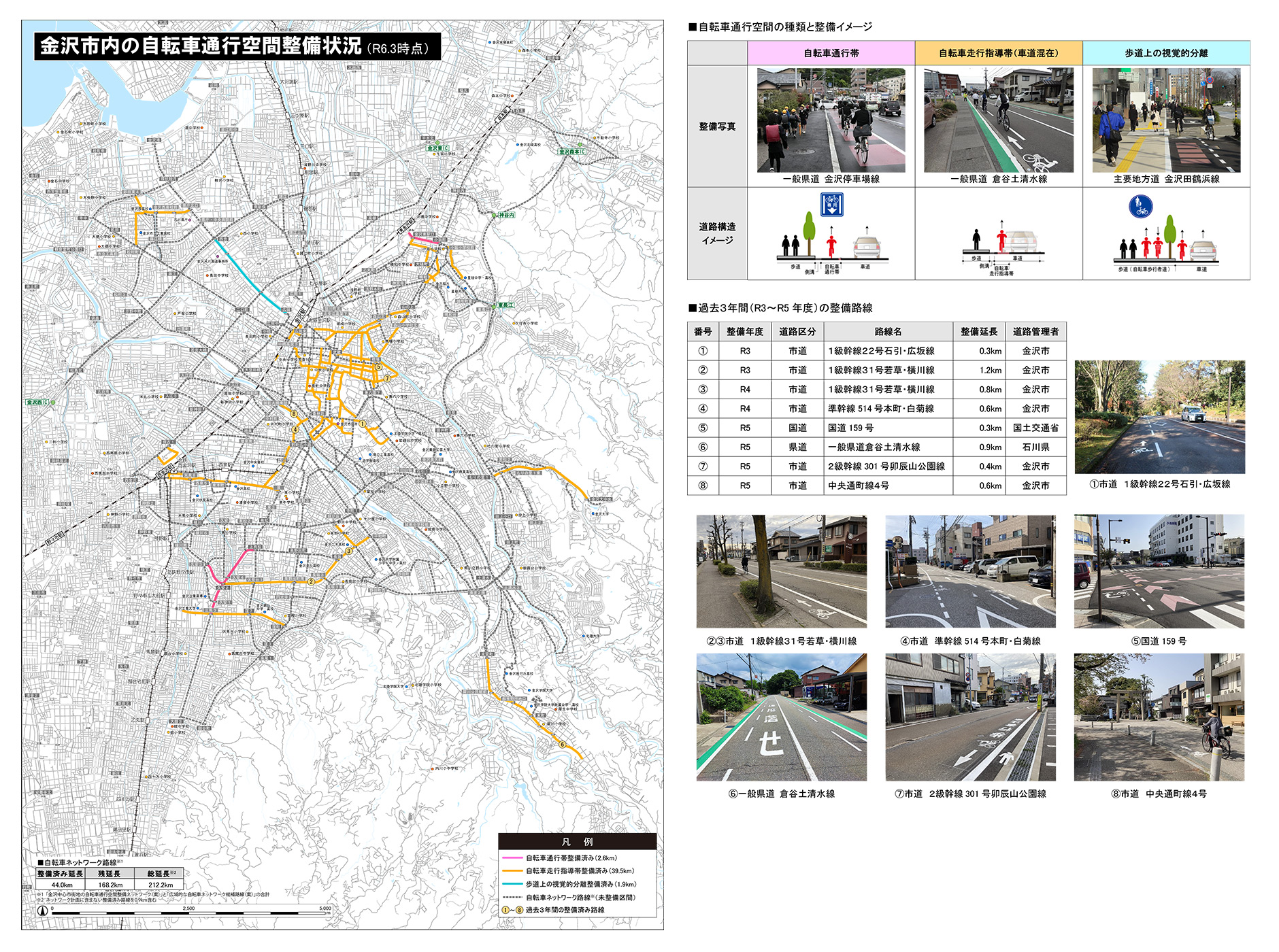This screenshot has width=1279, height=952.
Task: Click table cell 国道 159 号
Action: pos(888,428)
